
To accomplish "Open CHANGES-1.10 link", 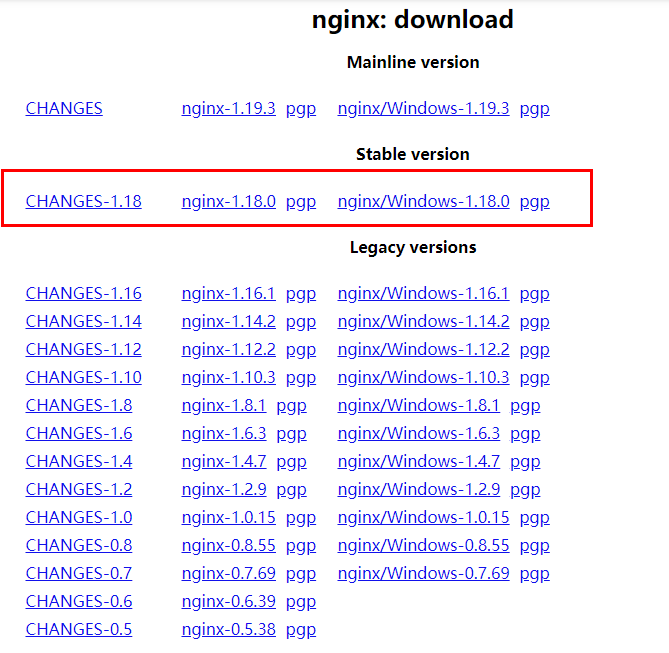I will [x=84, y=378].
